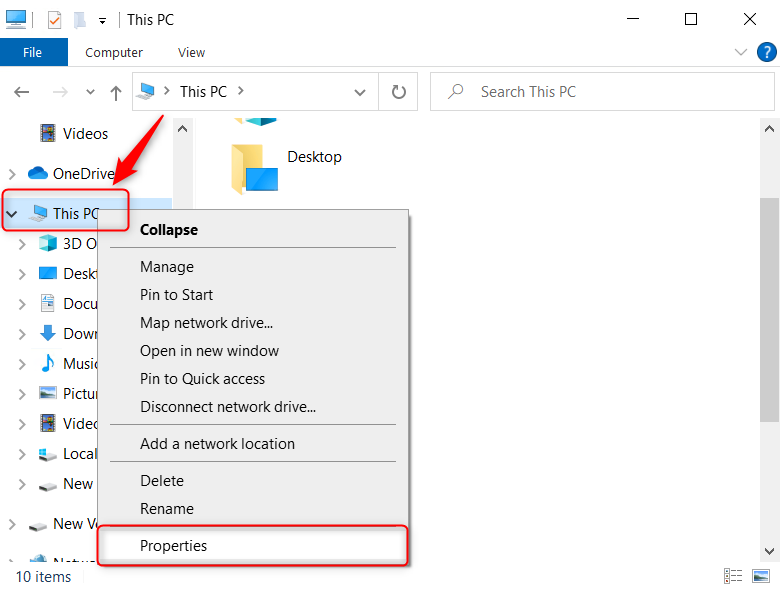Open Properties from the context menu
This screenshot has height=592, width=780.
(253, 546)
